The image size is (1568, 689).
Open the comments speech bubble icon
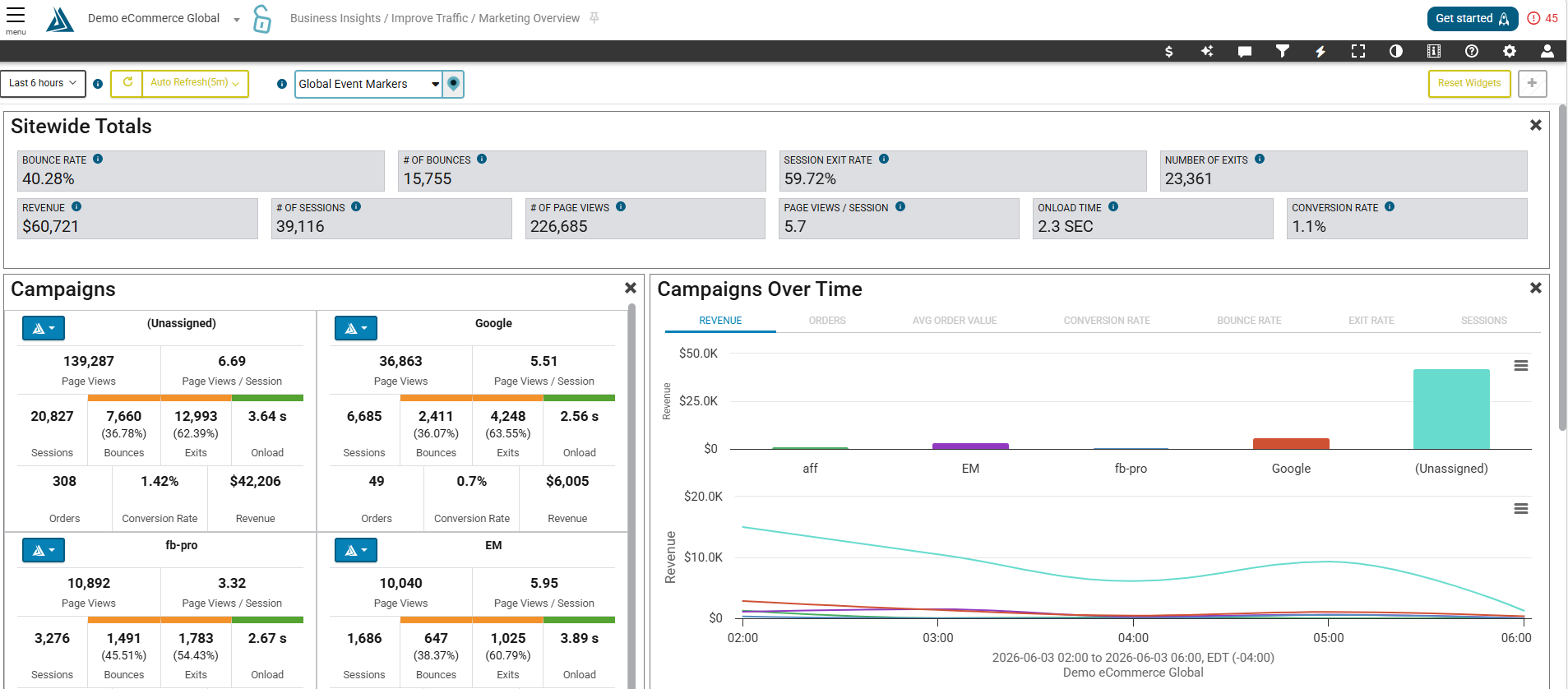coord(1245,51)
